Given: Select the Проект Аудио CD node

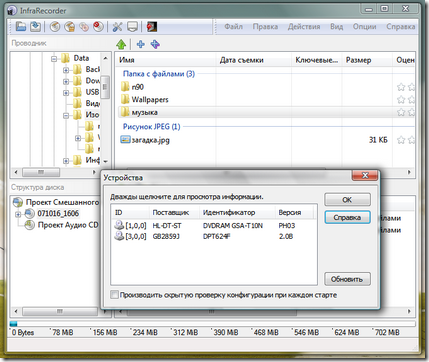Looking at the screenshot, I should [x=62, y=225].
